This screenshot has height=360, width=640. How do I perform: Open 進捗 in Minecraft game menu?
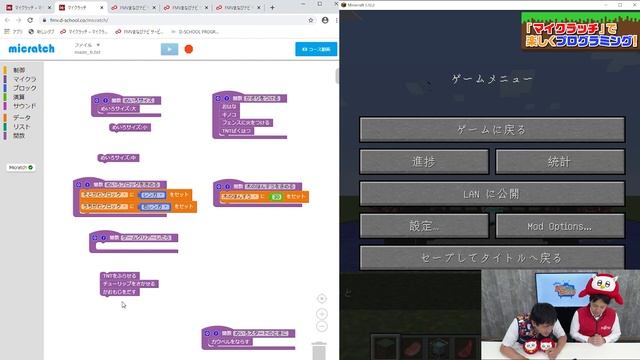(424, 162)
